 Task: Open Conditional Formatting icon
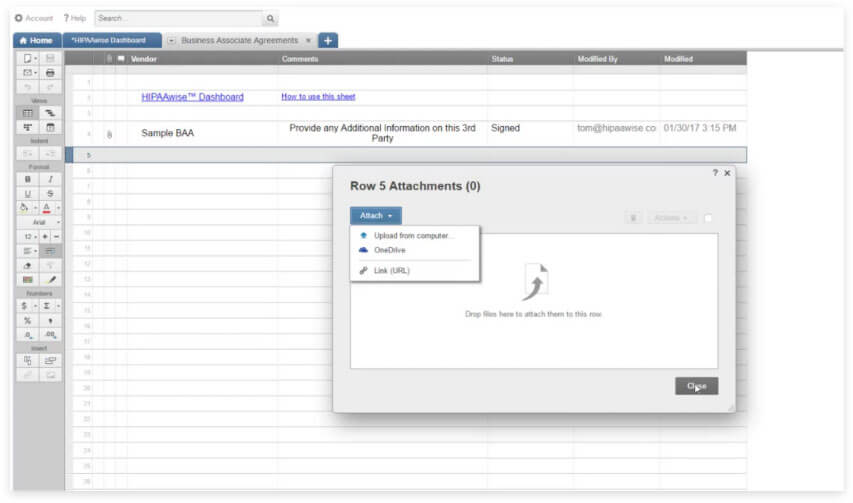click(x=28, y=280)
